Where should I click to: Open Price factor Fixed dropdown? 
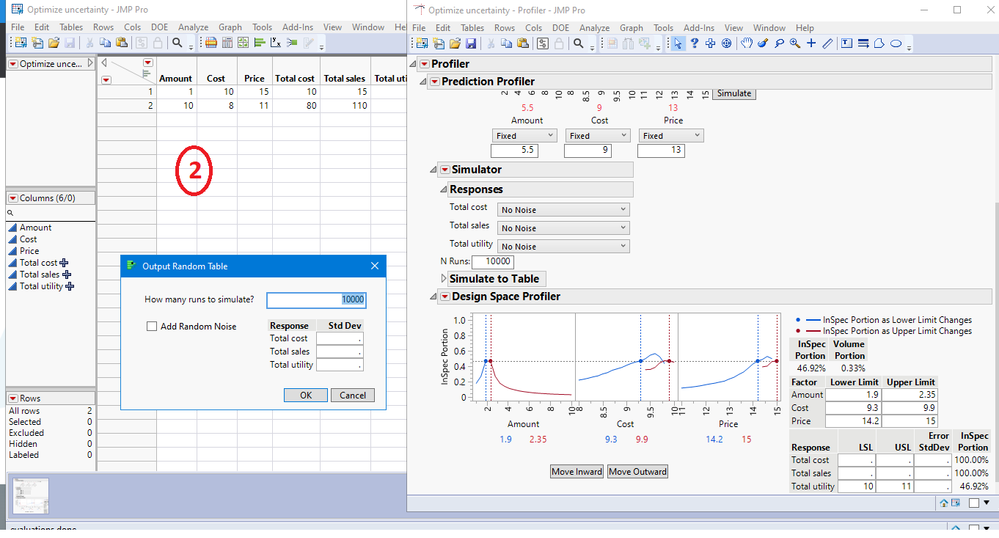[x=671, y=136]
